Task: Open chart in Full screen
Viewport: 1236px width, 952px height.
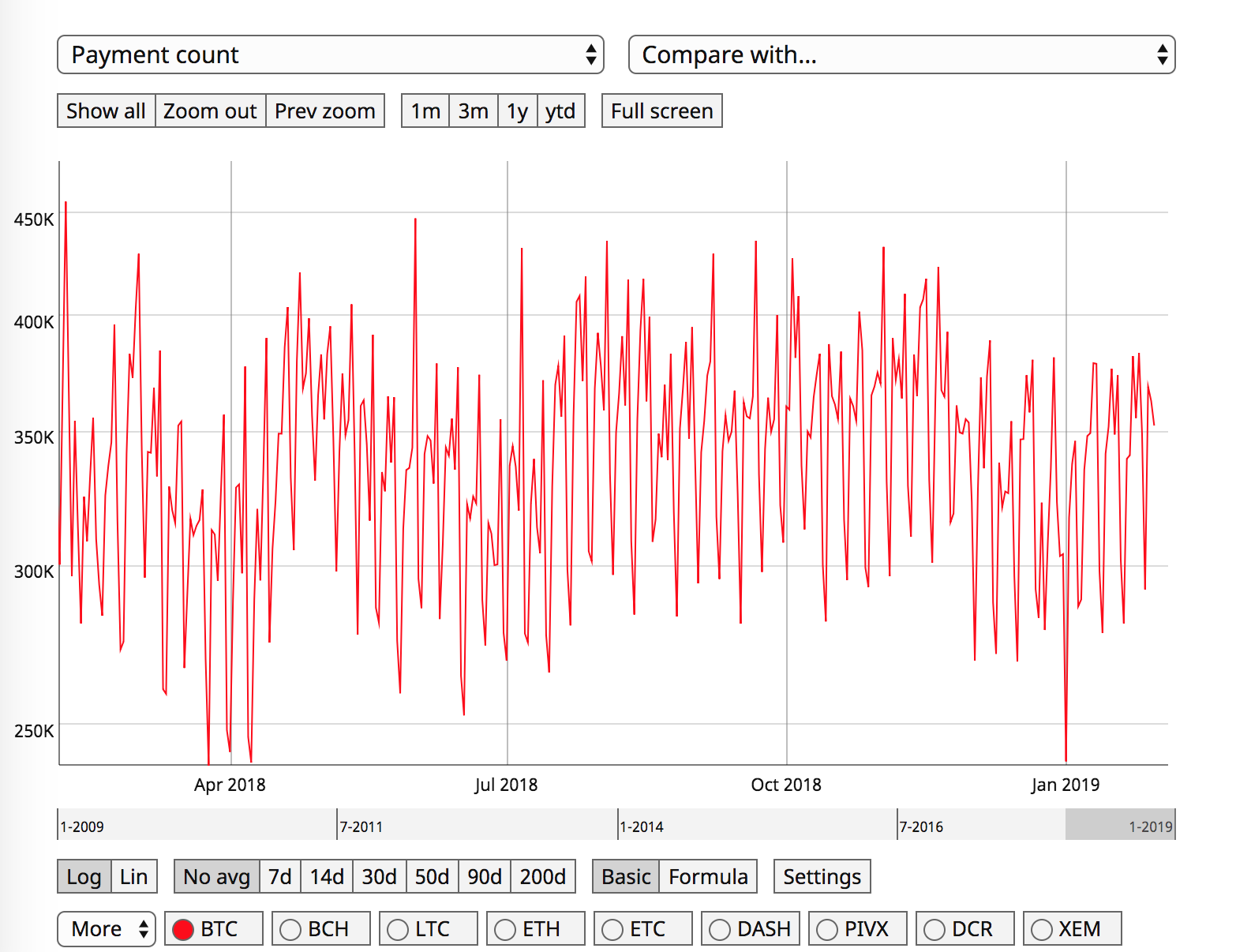Action: coord(661,111)
